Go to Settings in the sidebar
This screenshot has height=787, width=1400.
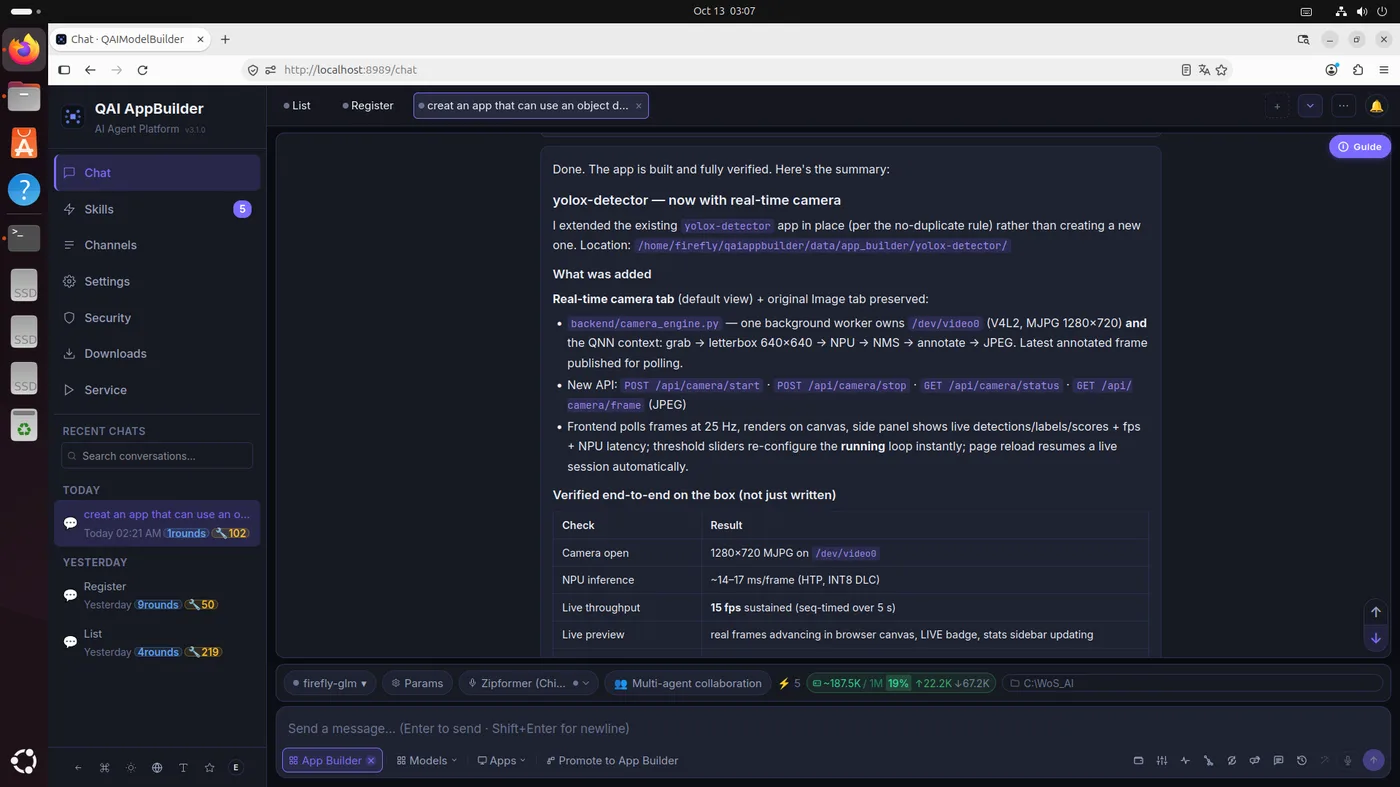point(157,281)
